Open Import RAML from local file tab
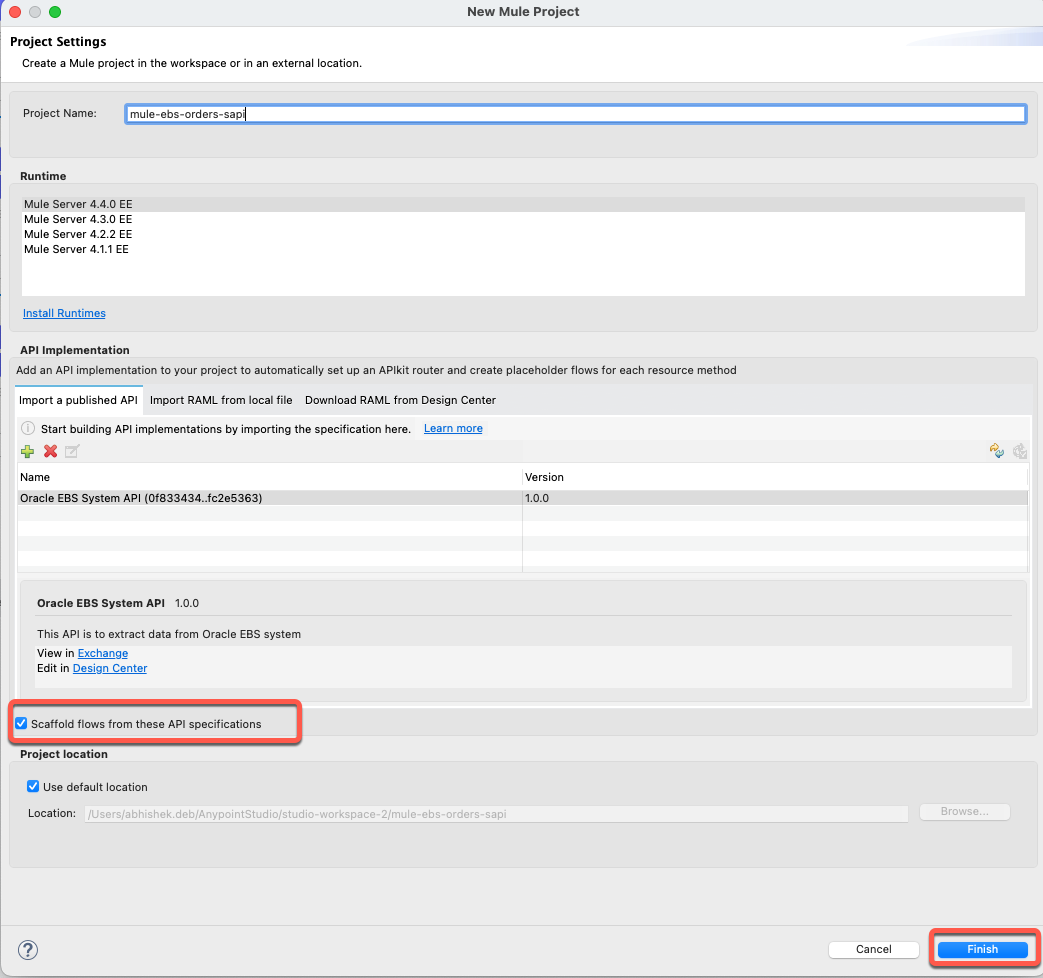 221,400
